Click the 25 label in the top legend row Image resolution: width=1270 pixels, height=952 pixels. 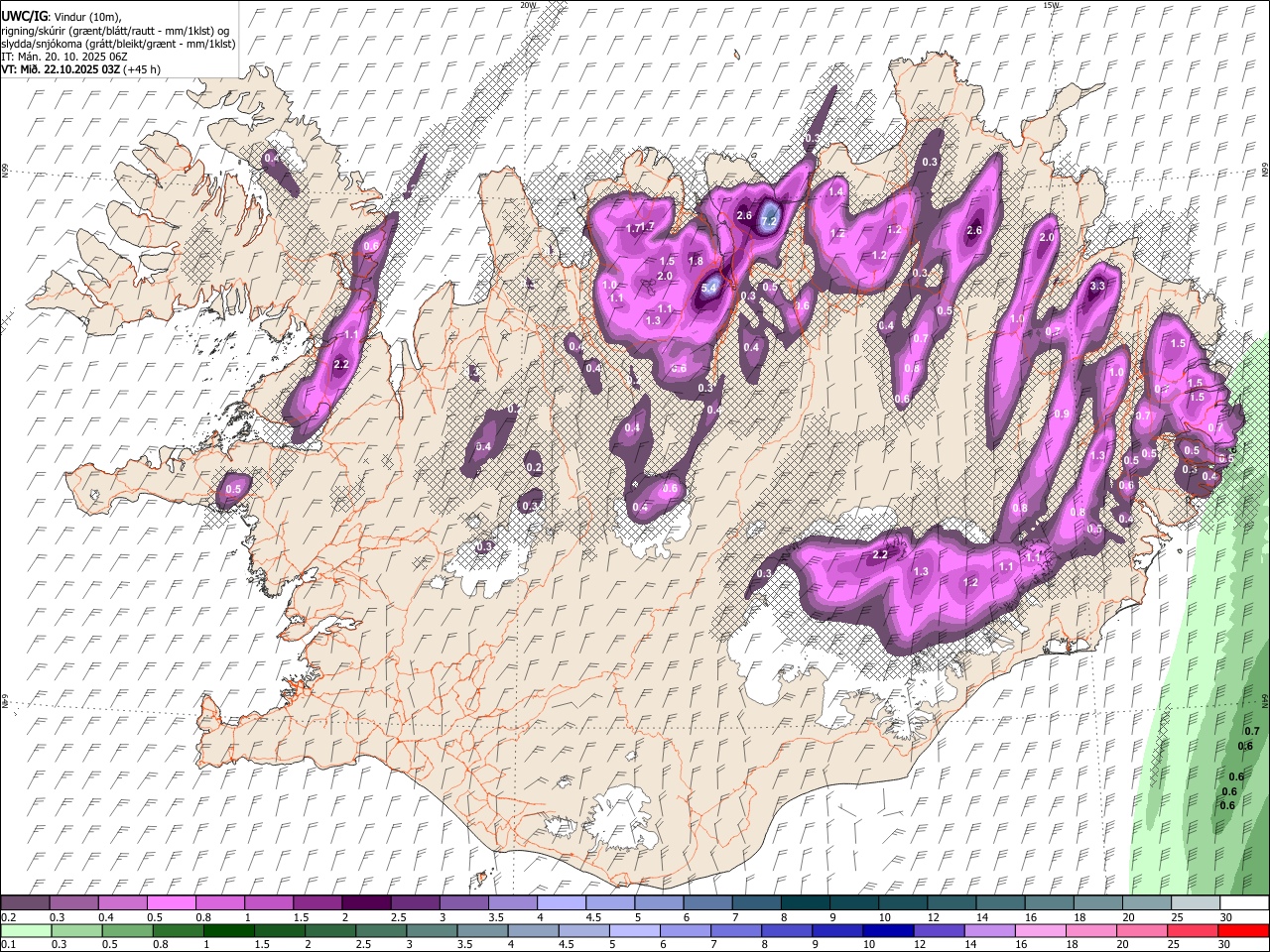pos(1178,917)
